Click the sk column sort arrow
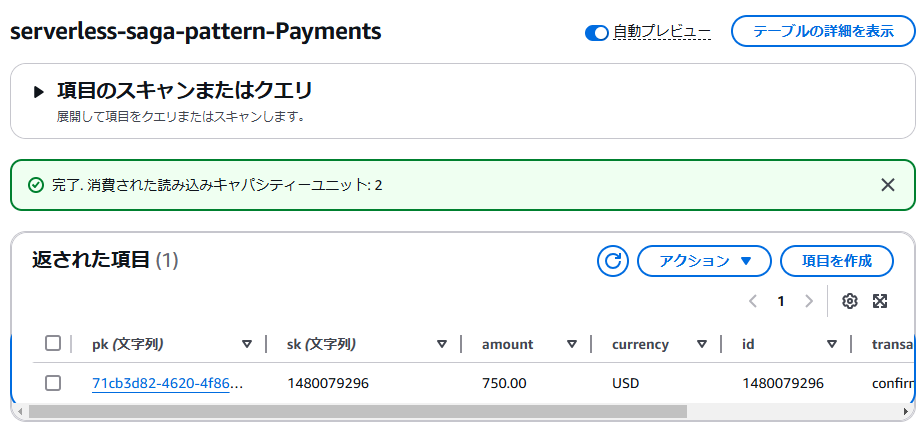 click(441, 344)
